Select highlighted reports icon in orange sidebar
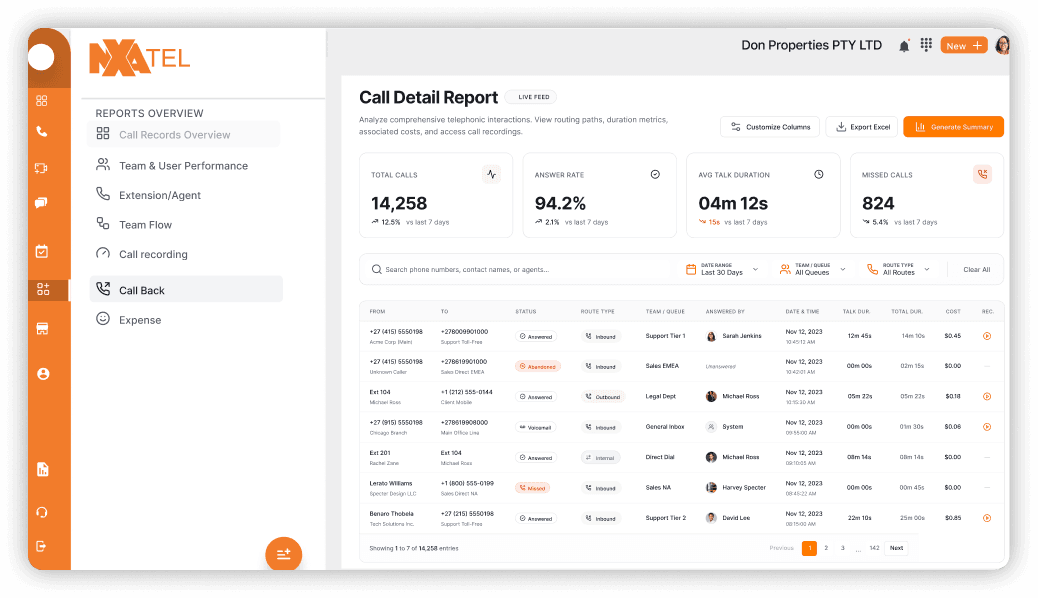1038x598 pixels. [43, 289]
